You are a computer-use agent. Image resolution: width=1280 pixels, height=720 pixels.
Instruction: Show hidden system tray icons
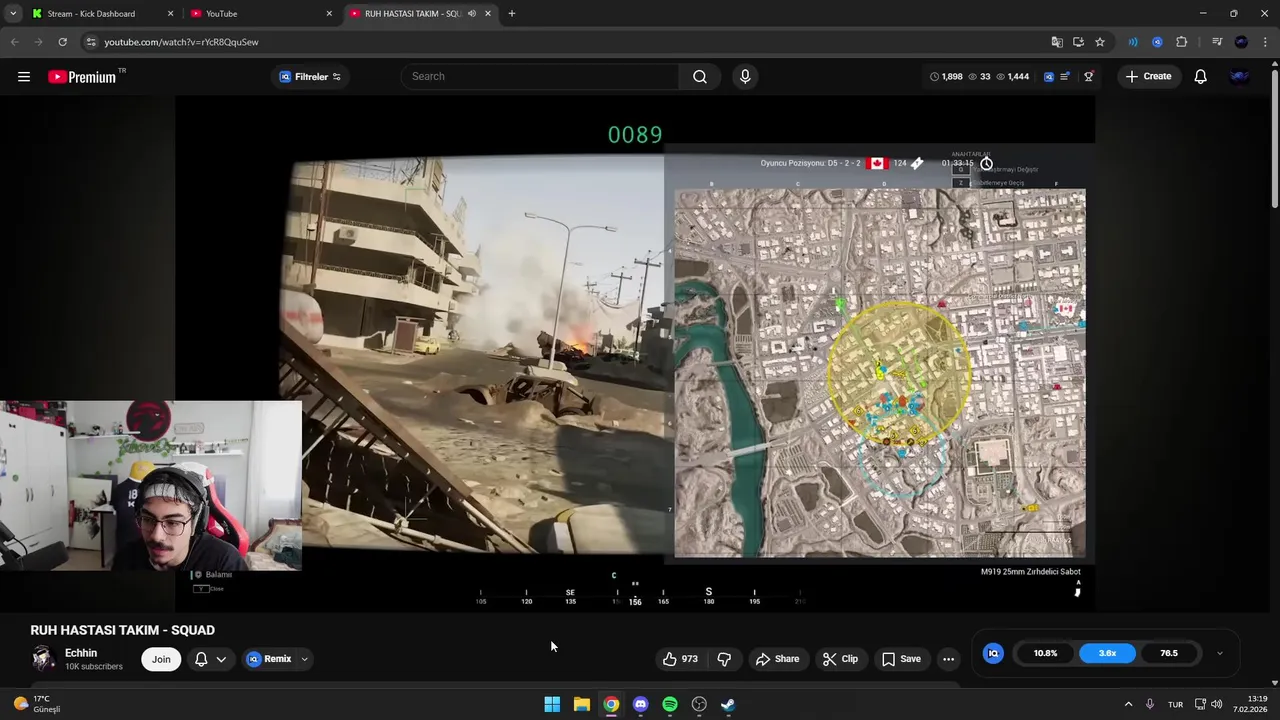coord(1128,704)
